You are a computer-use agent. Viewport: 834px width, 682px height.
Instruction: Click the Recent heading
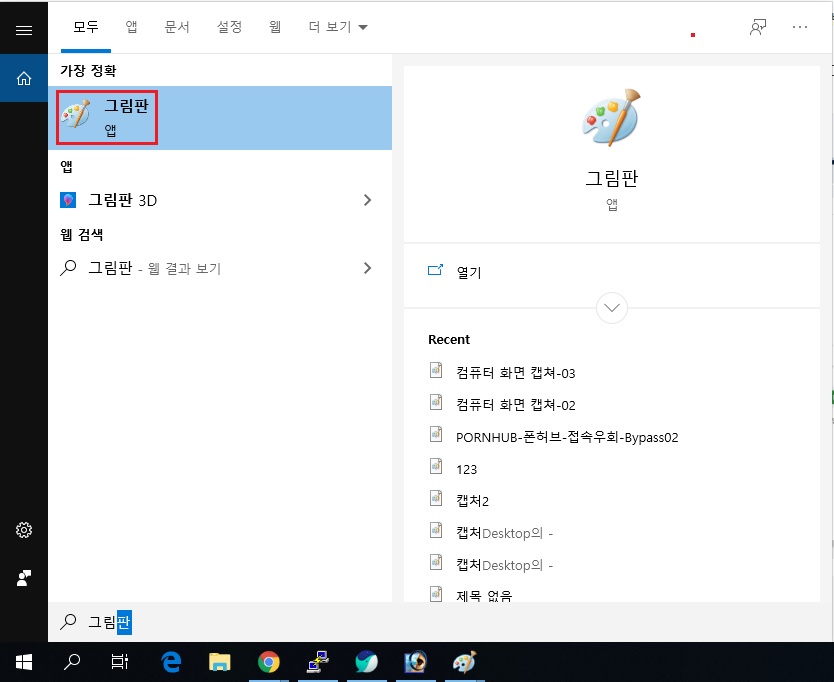[449, 339]
